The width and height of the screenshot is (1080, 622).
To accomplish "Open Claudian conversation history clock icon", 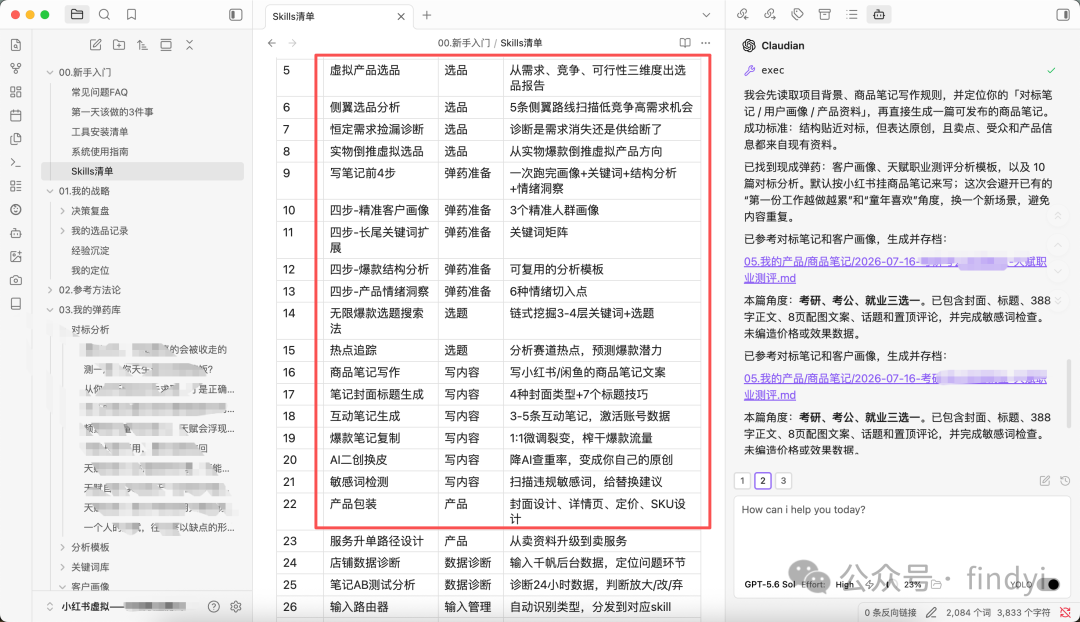I will point(1065,481).
